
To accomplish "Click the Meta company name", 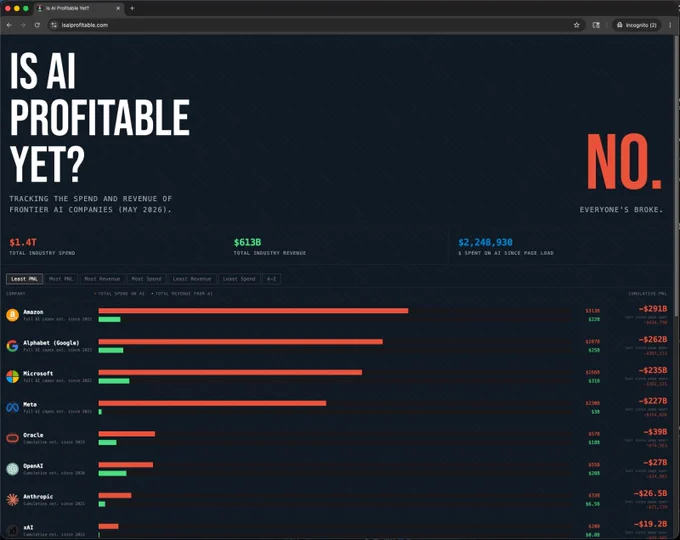I will (30, 404).
